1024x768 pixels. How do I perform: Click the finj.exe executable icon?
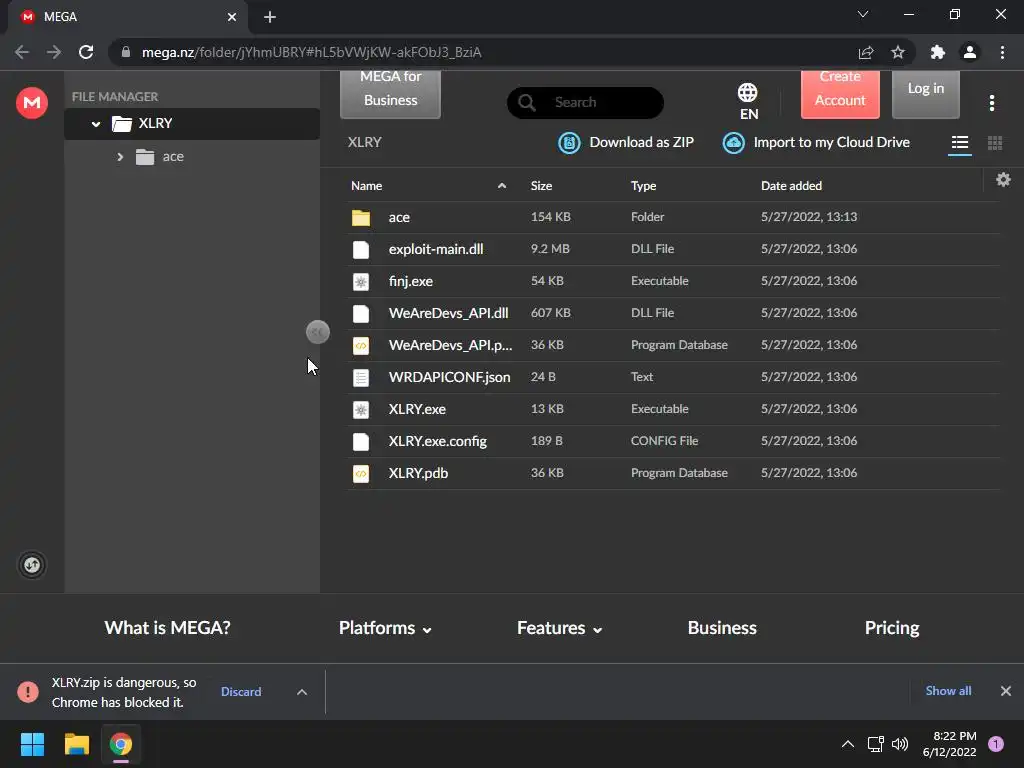click(x=360, y=281)
